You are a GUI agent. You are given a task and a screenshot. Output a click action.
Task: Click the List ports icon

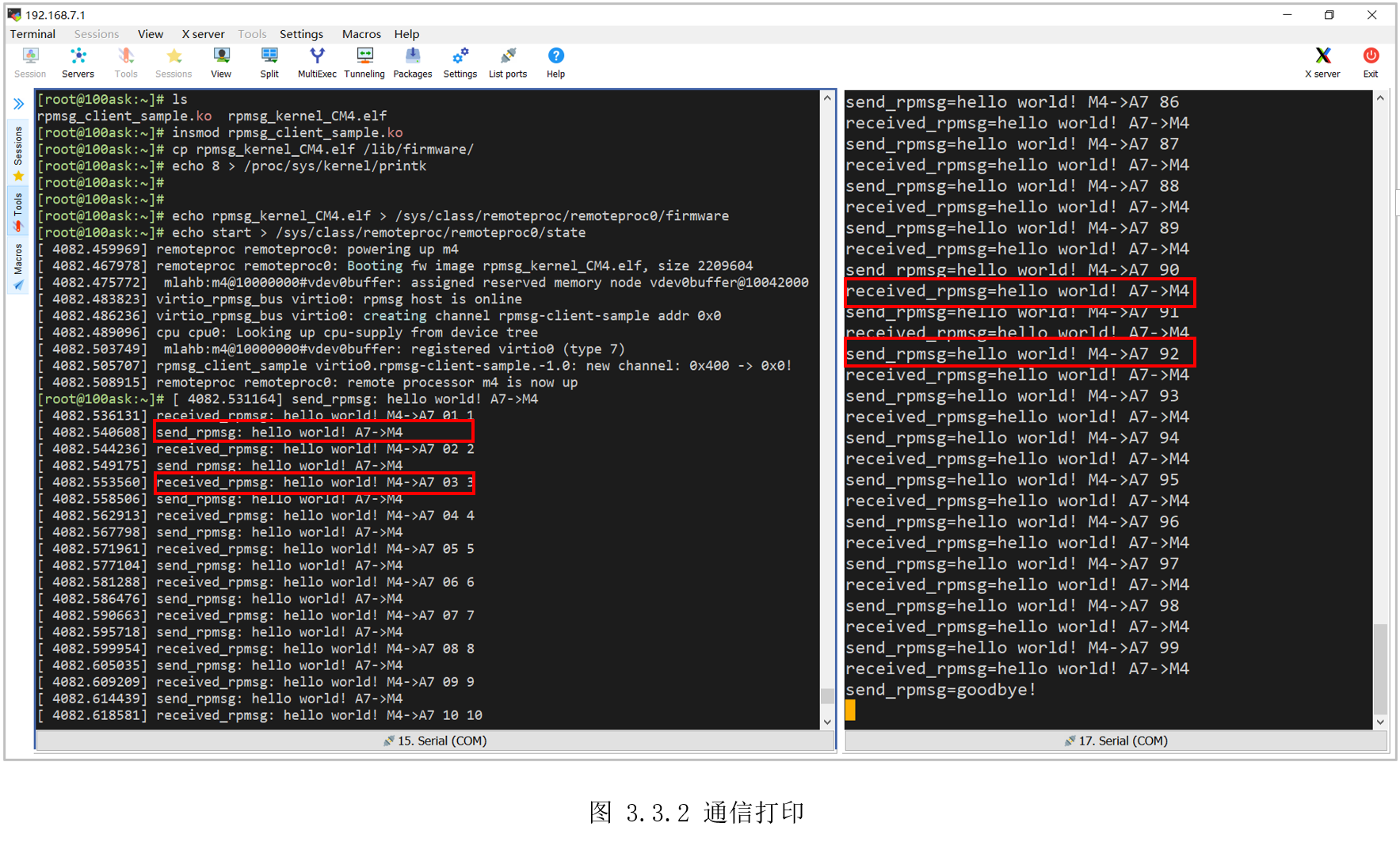507,62
